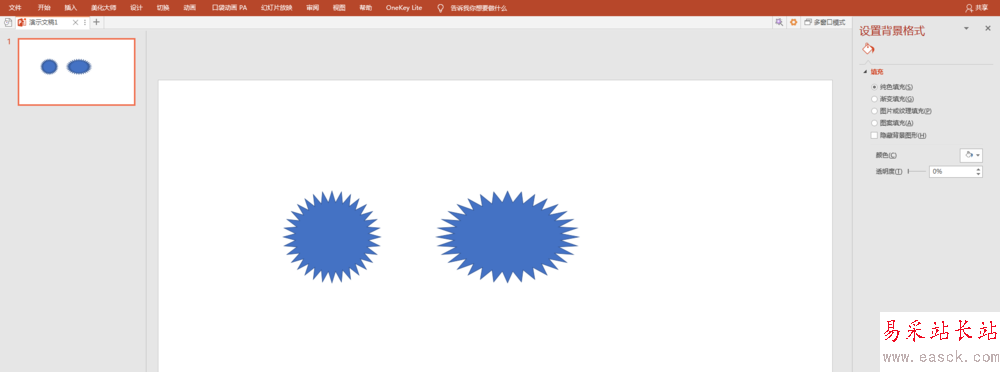Open the 幻灯片放映 tab

277,8
